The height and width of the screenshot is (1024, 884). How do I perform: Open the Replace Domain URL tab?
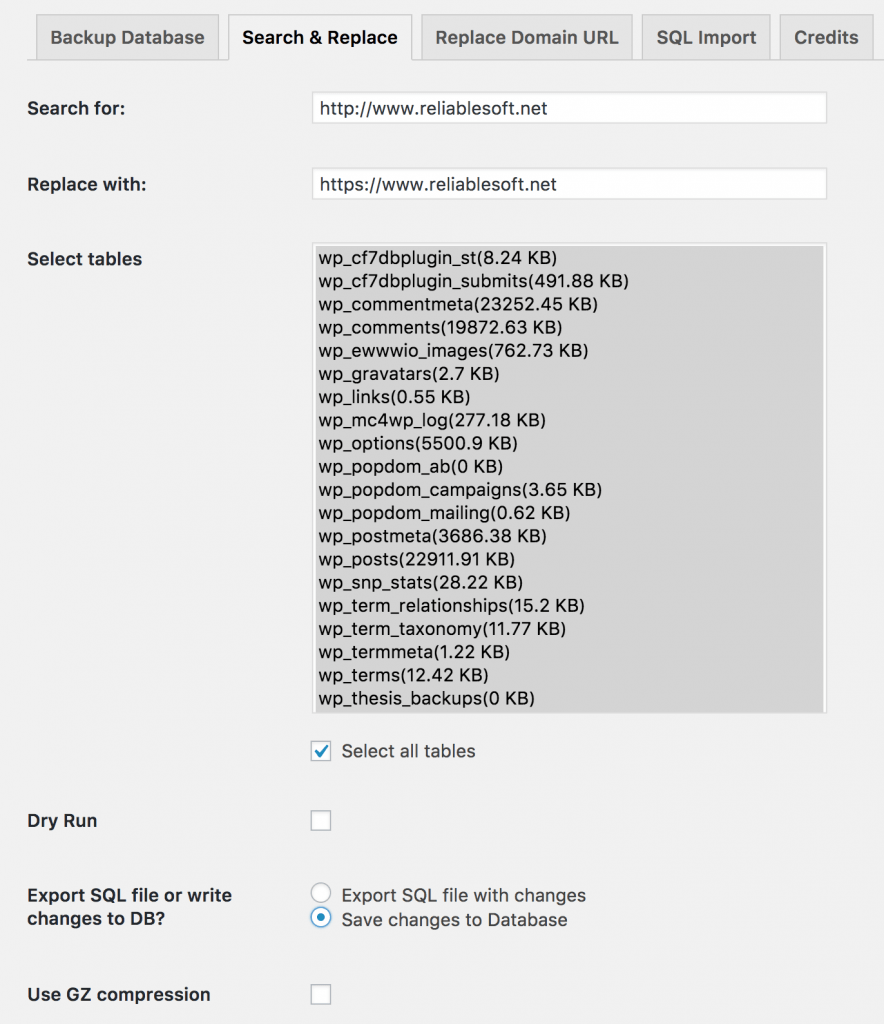pos(526,38)
